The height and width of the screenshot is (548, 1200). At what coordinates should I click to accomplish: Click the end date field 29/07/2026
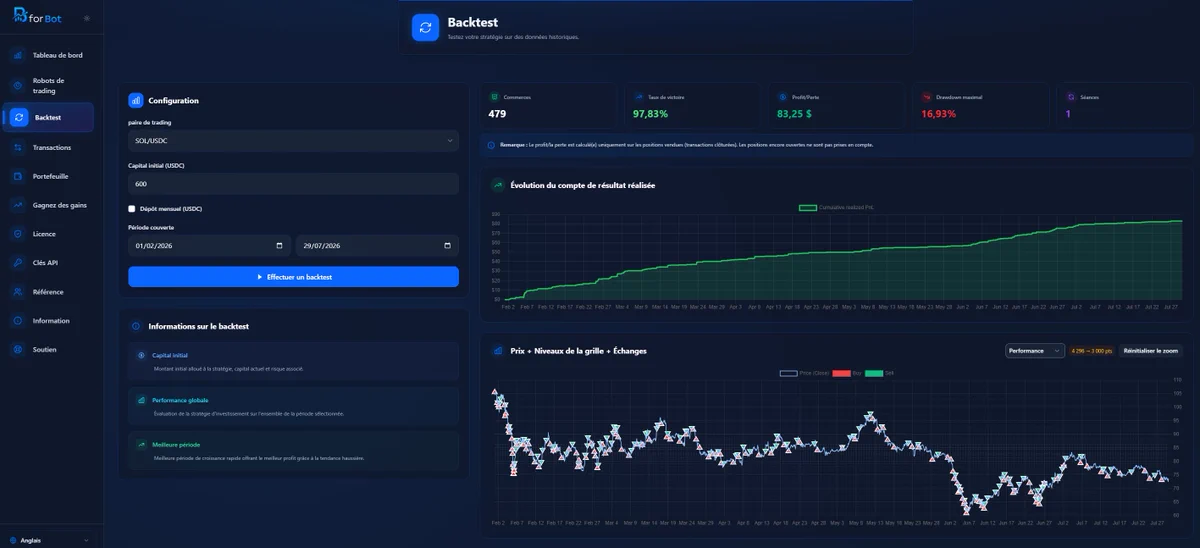point(377,246)
